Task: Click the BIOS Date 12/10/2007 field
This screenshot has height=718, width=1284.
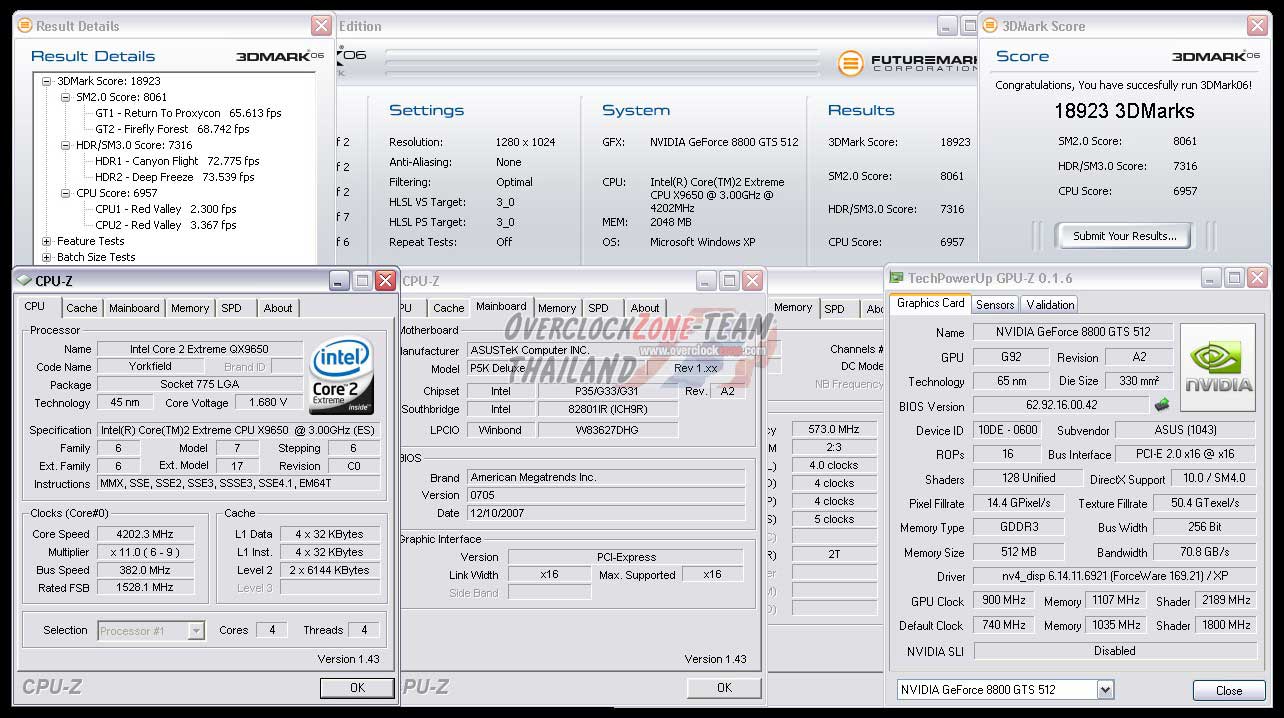Action: [606, 513]
